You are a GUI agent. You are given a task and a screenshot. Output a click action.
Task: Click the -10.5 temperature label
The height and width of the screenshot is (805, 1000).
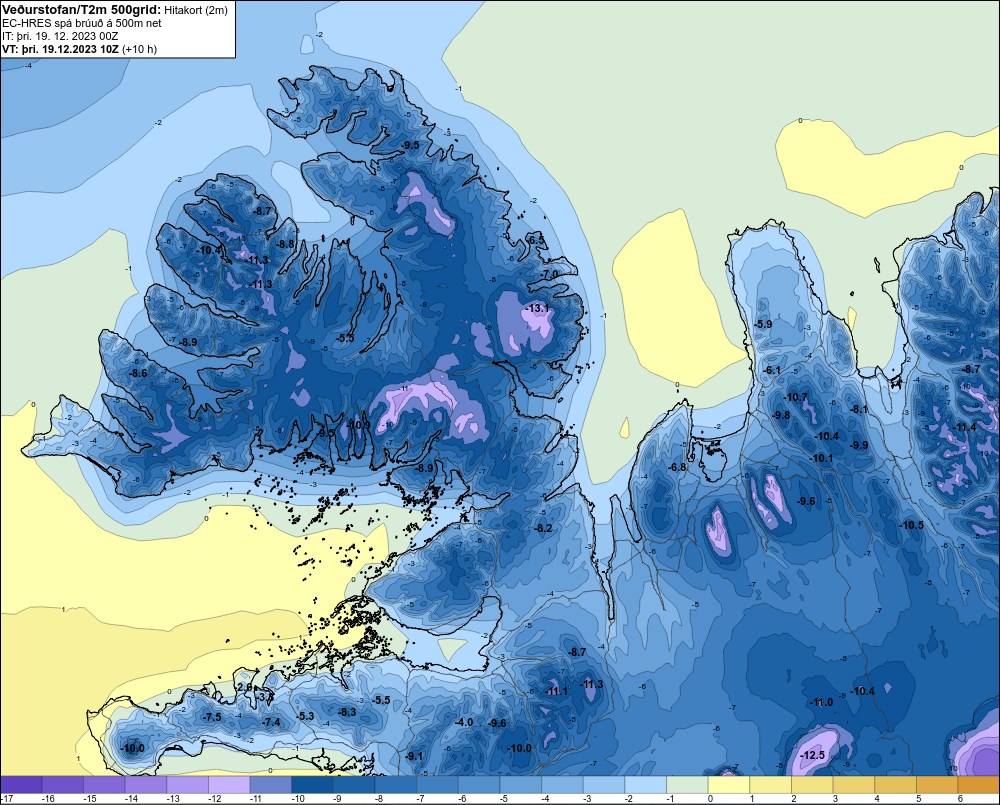911,524
